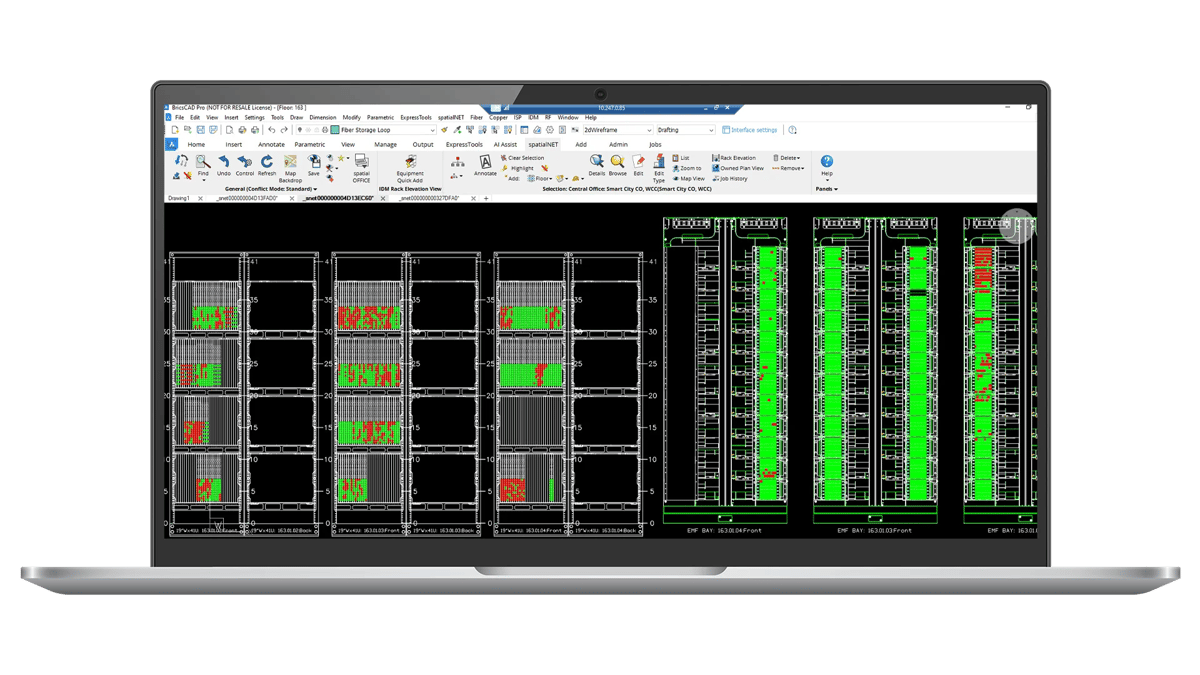Click the Find binoculars icon
This screenshot has width=1200, height=675.
(x=203, y=165)
